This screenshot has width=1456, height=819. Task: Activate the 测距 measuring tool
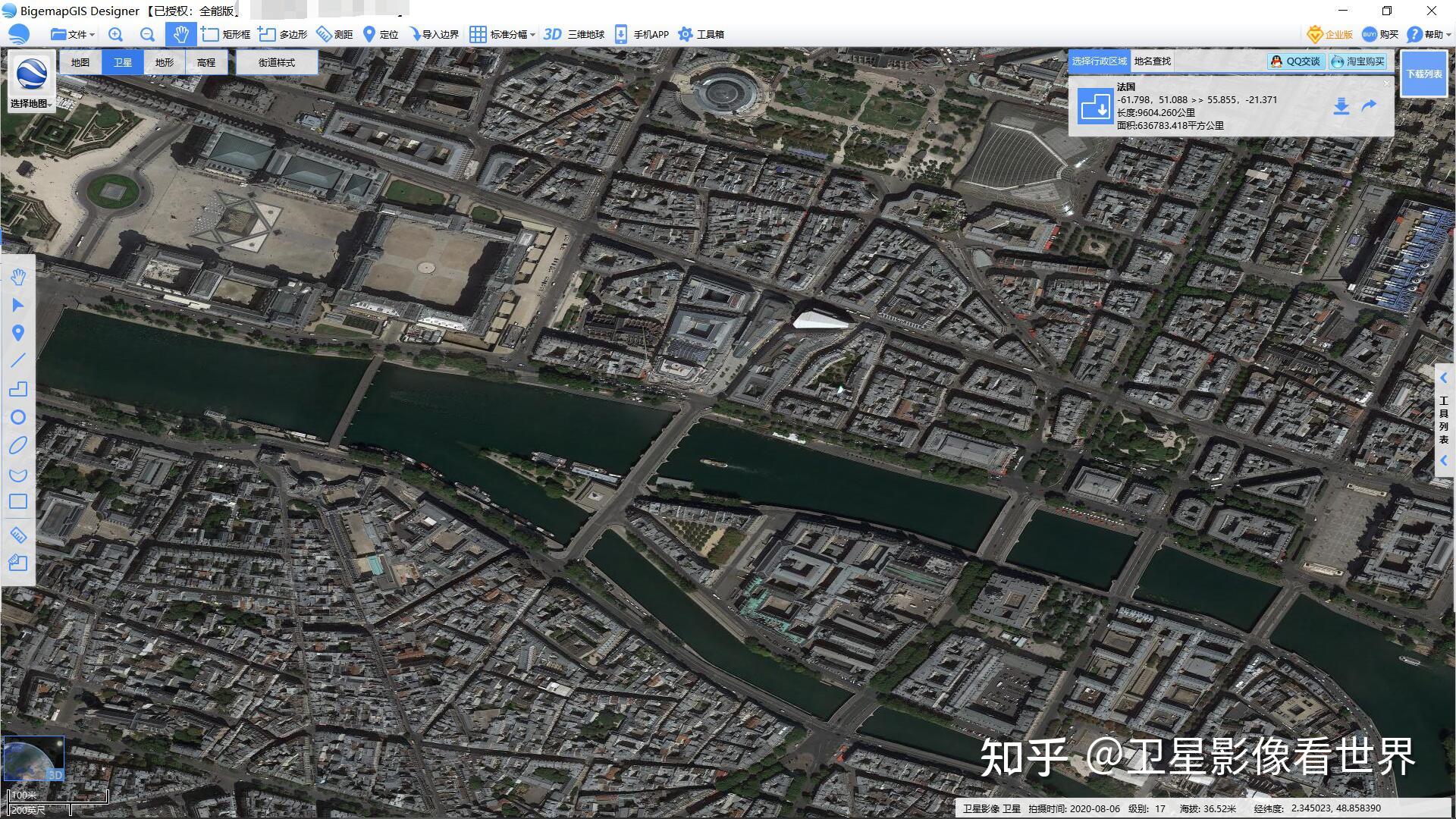[x=337, y=33]
